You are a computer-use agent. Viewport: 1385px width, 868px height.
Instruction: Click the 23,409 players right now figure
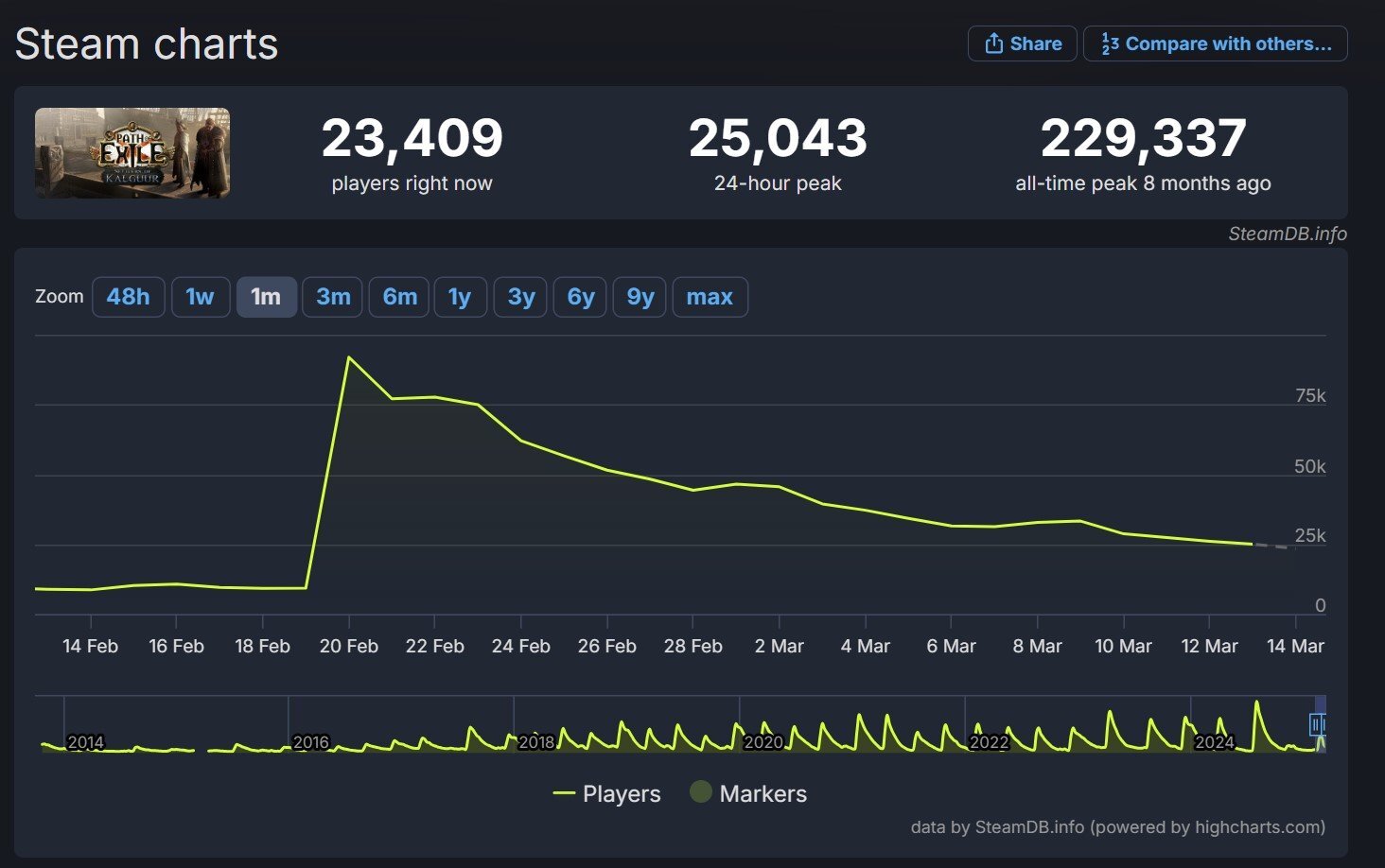(x=412, y=139)
